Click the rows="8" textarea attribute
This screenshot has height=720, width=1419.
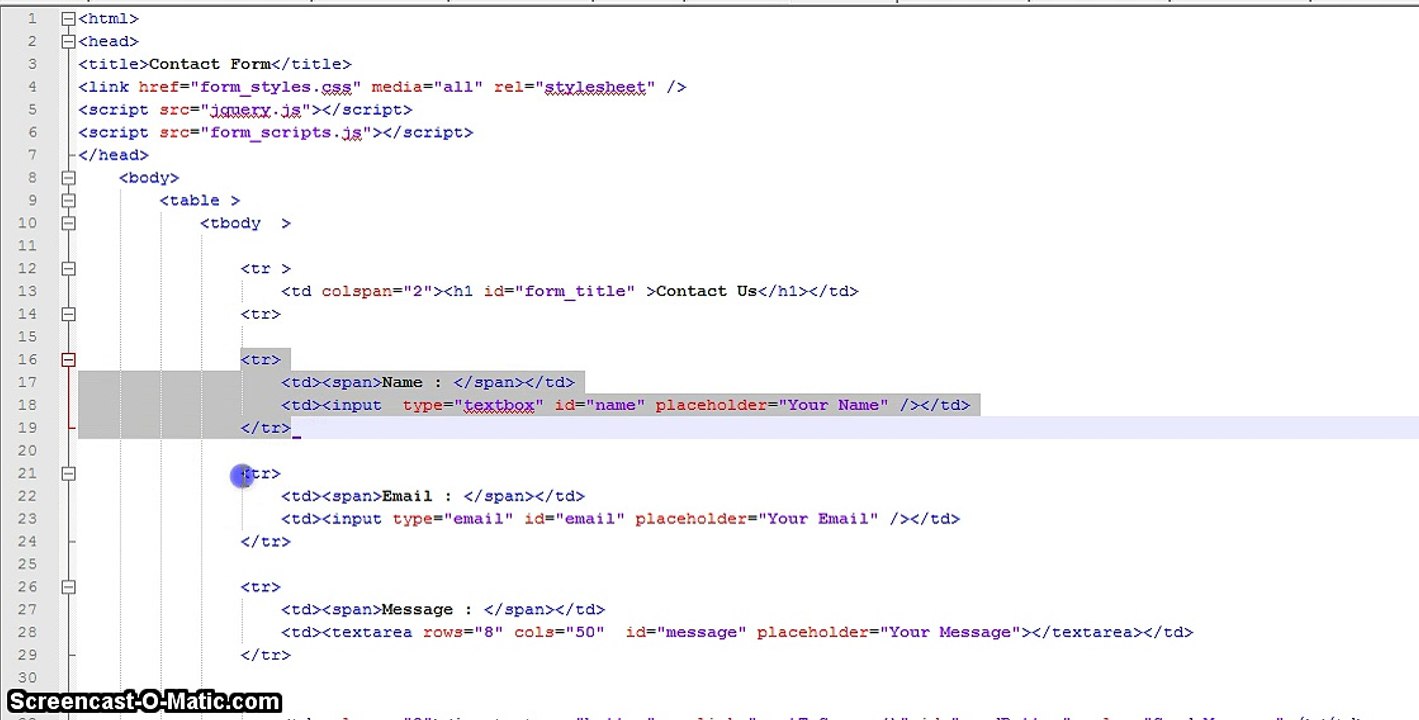[463, 633]
